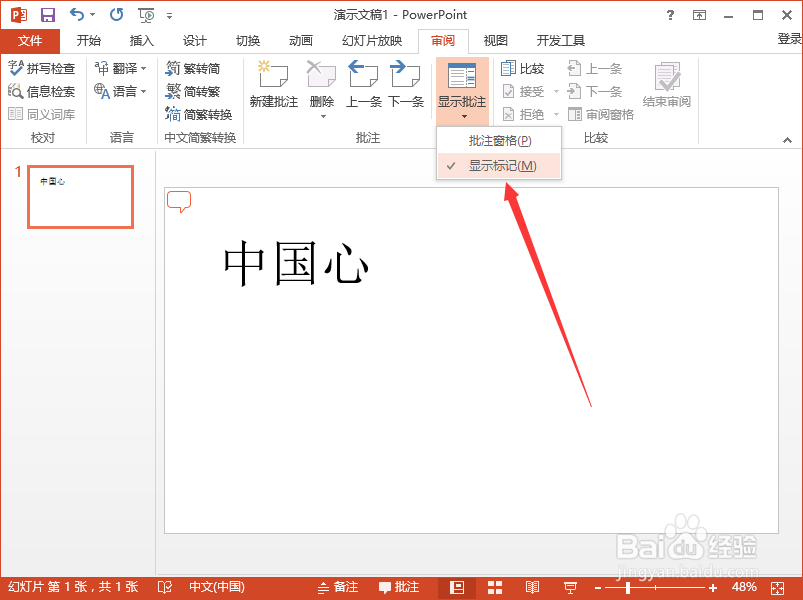The height and width of the screenshot is (600, 803).
Task: Switch to the 视图 tab
Action: pyautogui.click(x=495, y=41)
